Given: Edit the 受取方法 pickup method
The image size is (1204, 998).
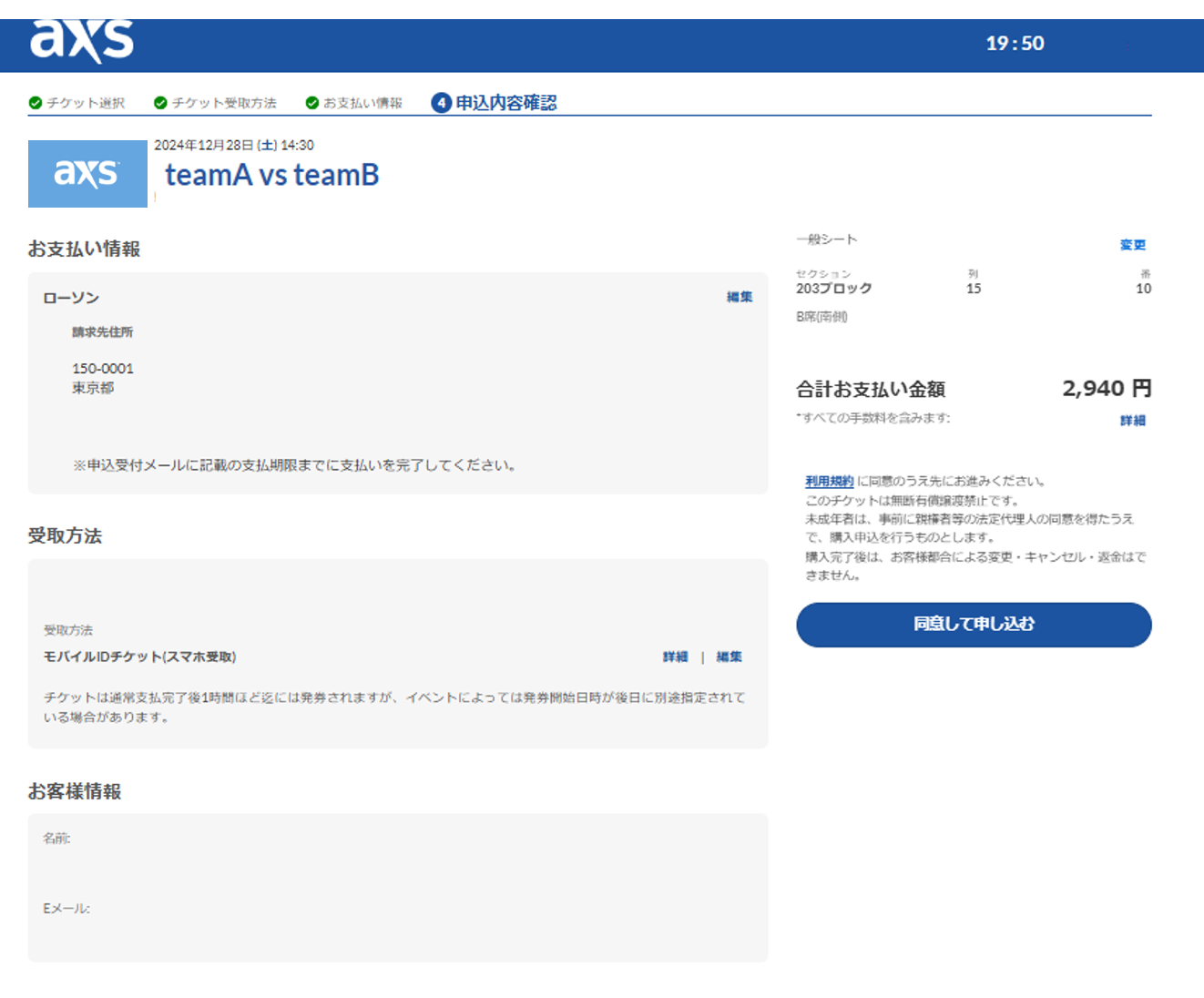Looking at the screenshot, I should 729,657.
